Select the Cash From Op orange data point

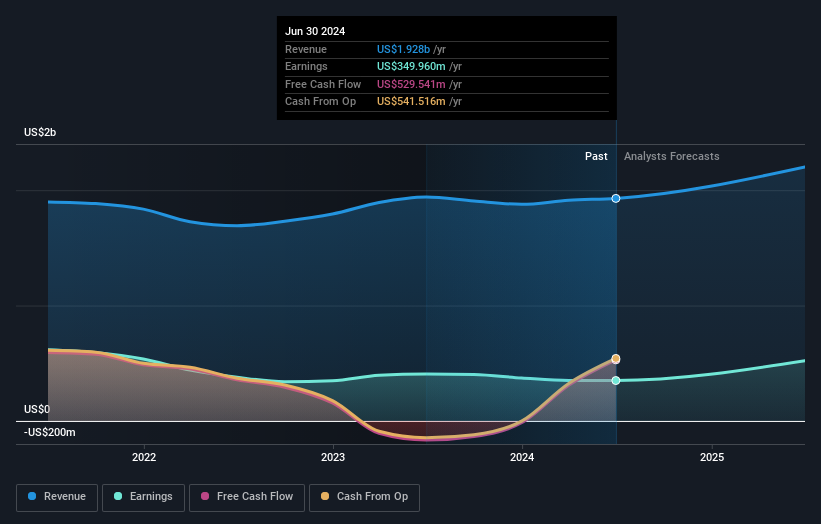[616, 359]
